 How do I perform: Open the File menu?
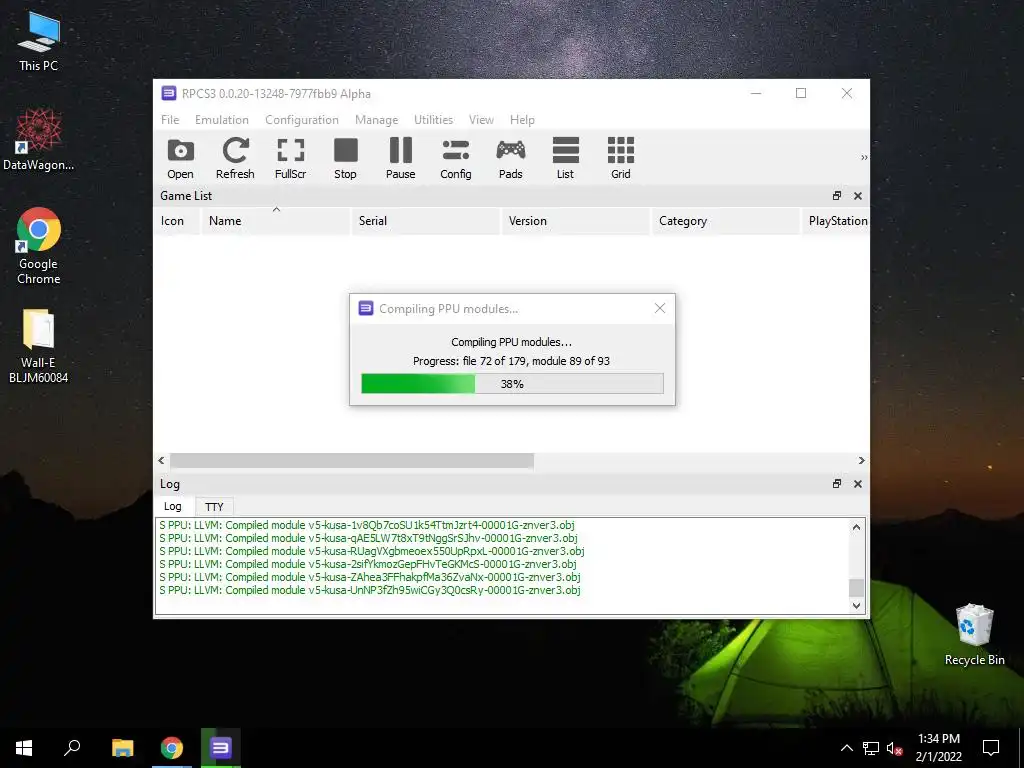pyautogui.click(x=170, y=120)
